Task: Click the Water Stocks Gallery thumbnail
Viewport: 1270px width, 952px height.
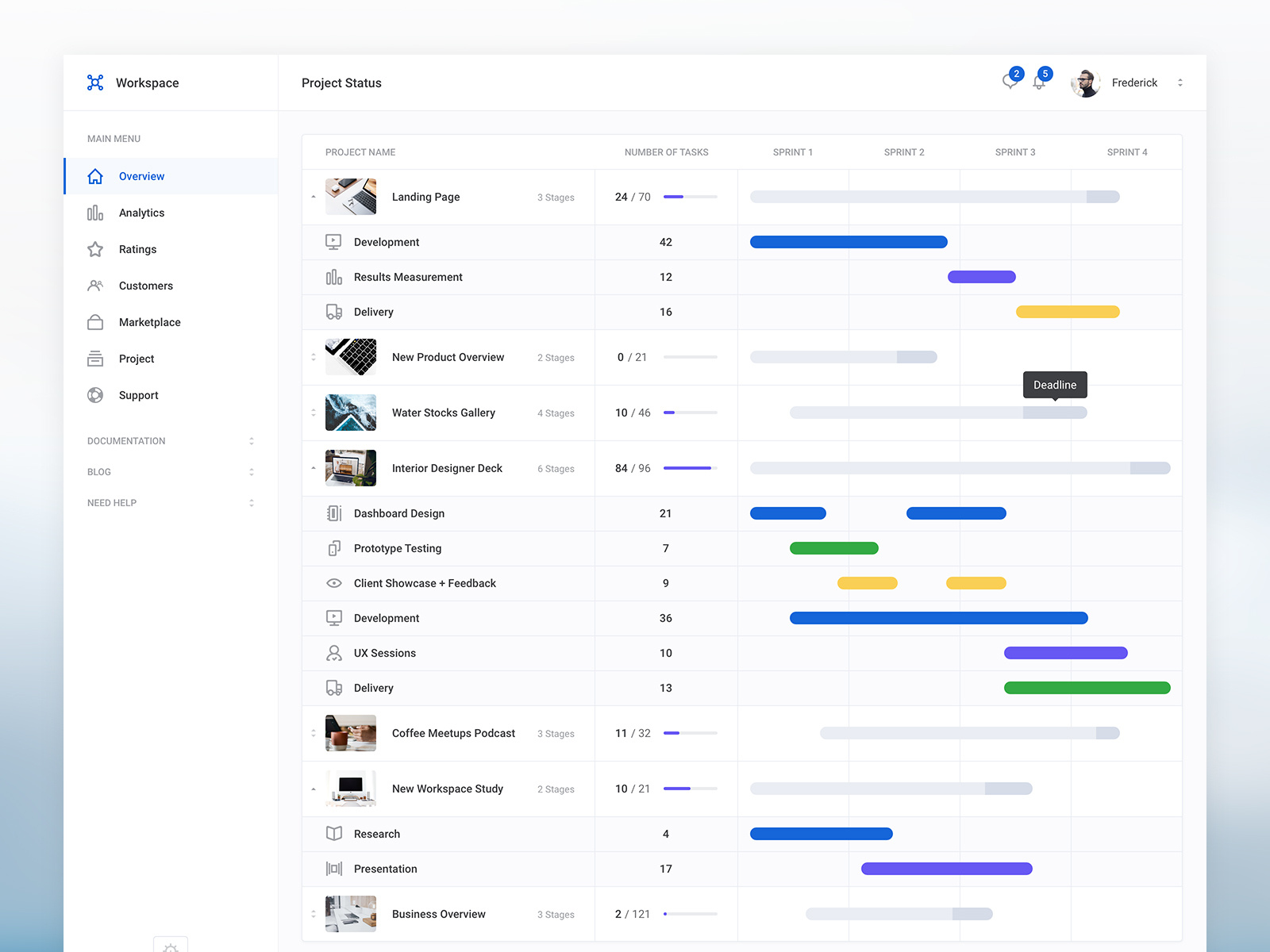Action: (350, 413)
